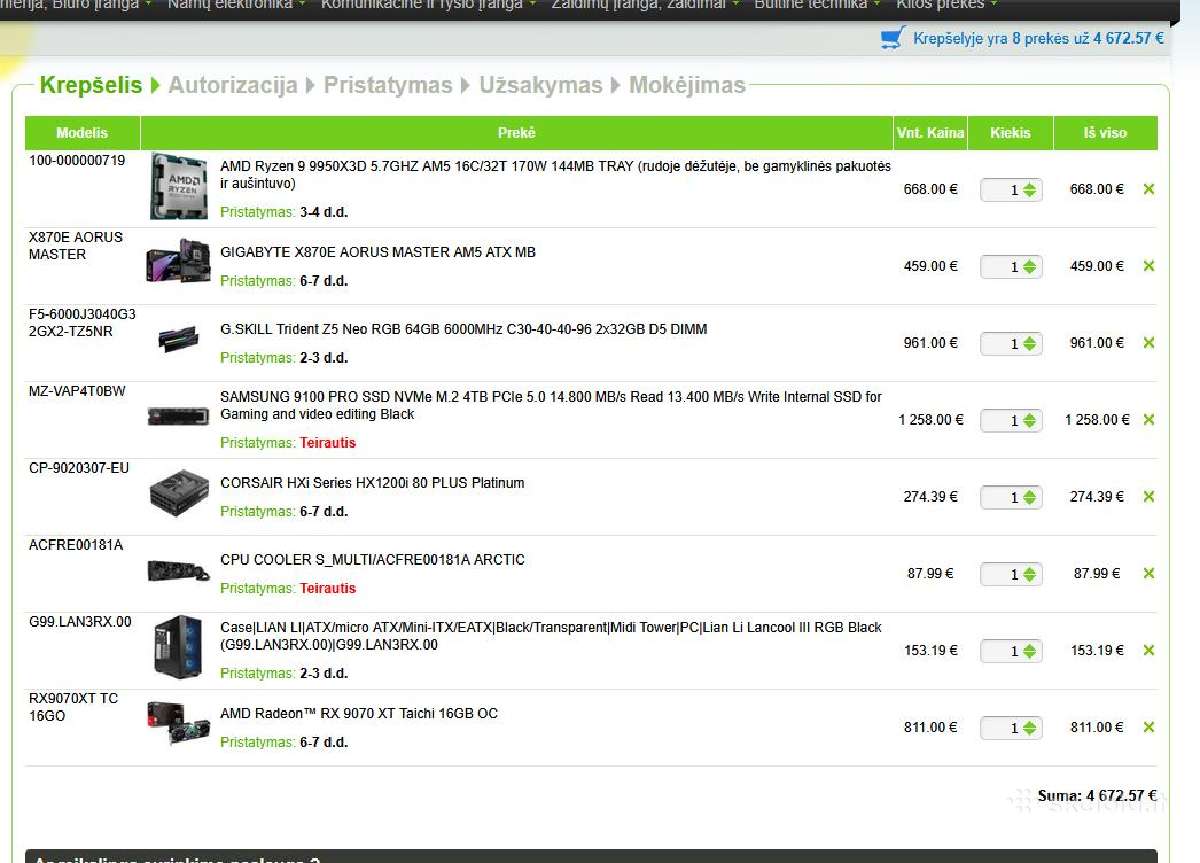1200x863 pixels.
Task: Click model code G99.LAN3RX.00
Action: click(x=80, y=622)
